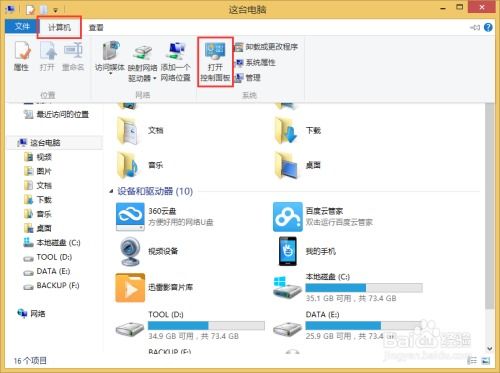This screenshot has height=373, width=500.
Task: Click the This PC system icon in title bar
Action: click(x=10, y=9)
